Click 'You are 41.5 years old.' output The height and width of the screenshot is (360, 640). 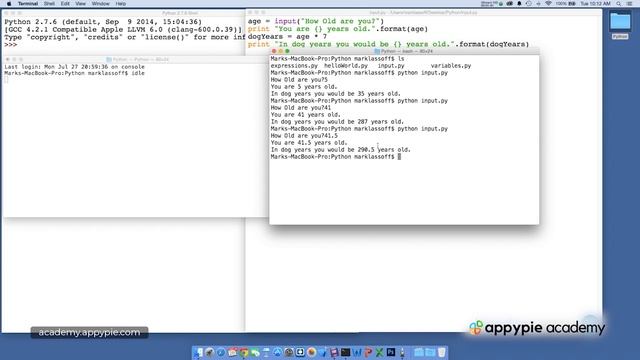click(309, 143)
